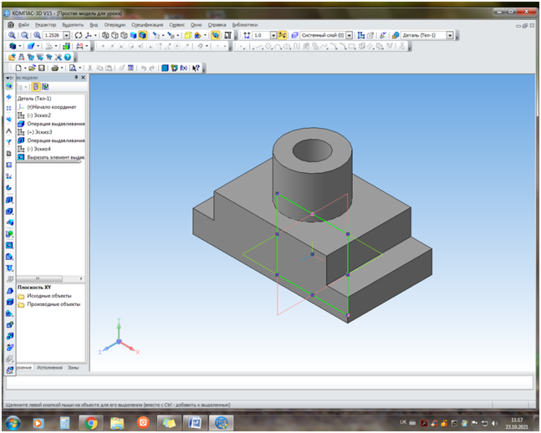Click the layers icon beside layer field
The width and height of the screenshot is (541, 433).
pos(294,35)
